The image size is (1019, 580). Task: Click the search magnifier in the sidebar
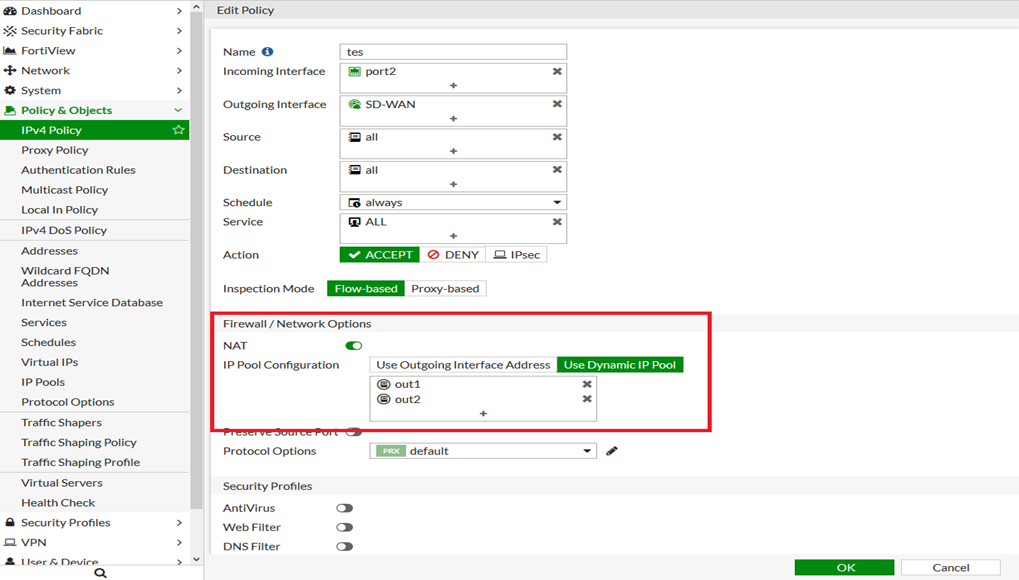(x=100, y=573)
